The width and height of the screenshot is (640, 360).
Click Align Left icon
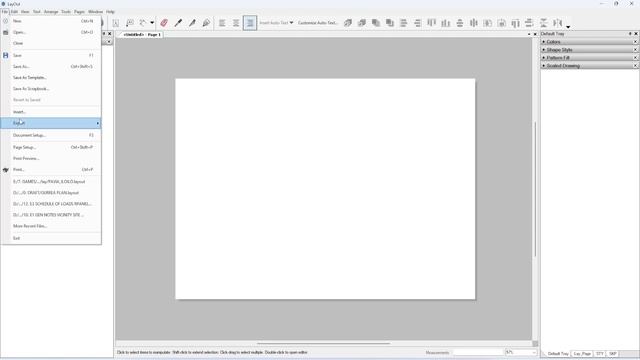tap(404, 23)
